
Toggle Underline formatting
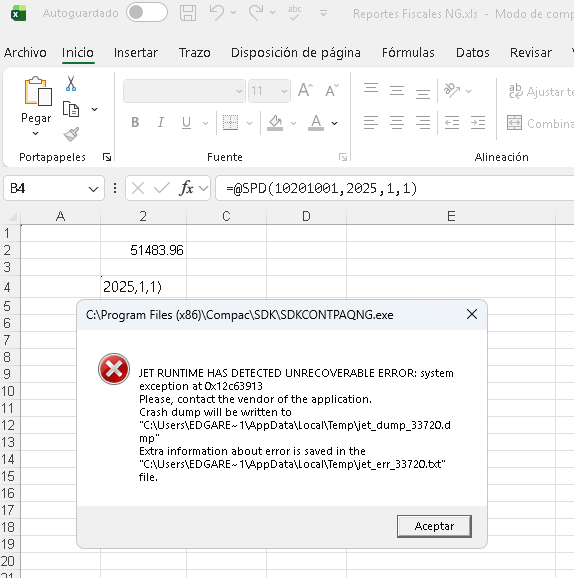click(187, 122)
